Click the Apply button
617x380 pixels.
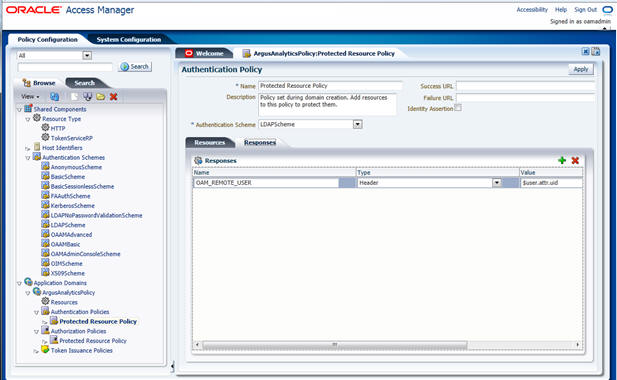581,69
